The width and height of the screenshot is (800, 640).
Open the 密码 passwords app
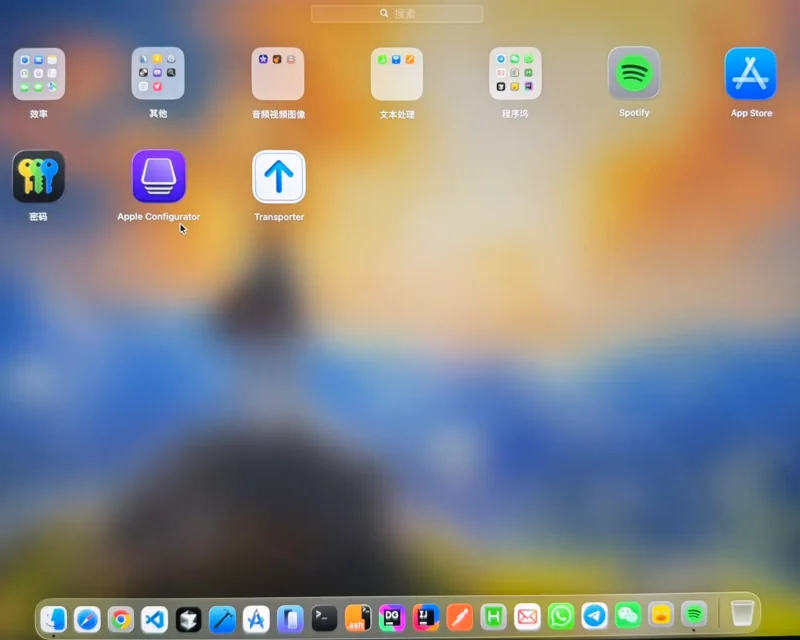click(38, 177)
